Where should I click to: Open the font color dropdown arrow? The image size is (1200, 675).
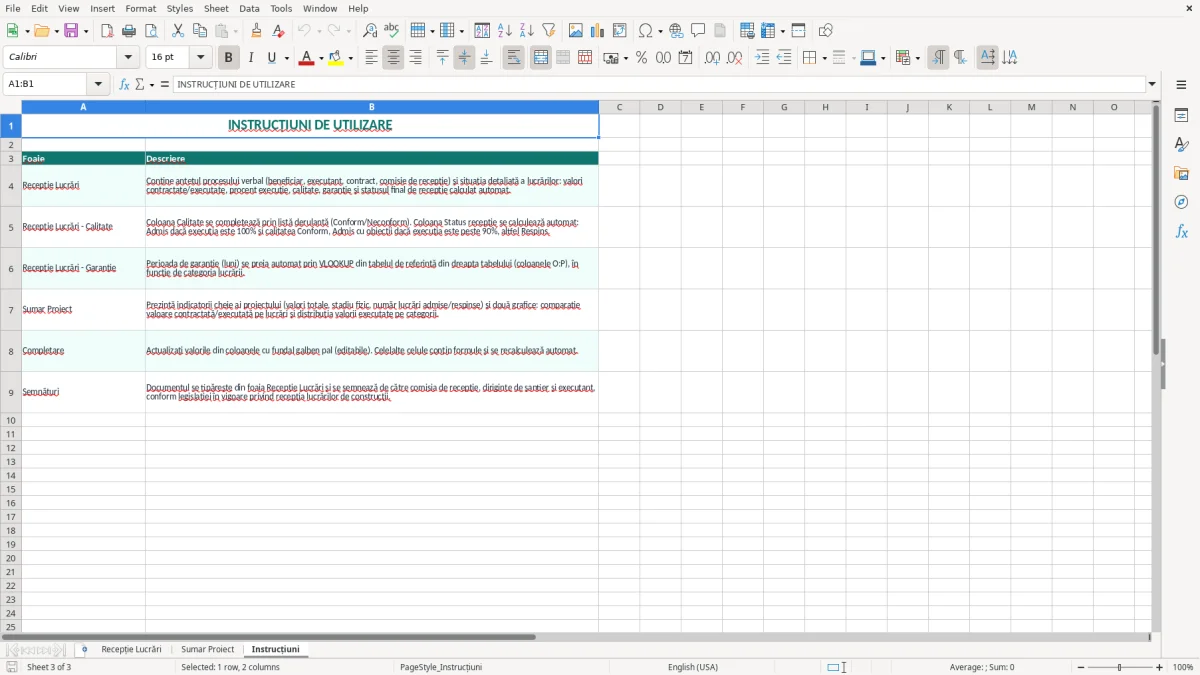click(321, 58)
